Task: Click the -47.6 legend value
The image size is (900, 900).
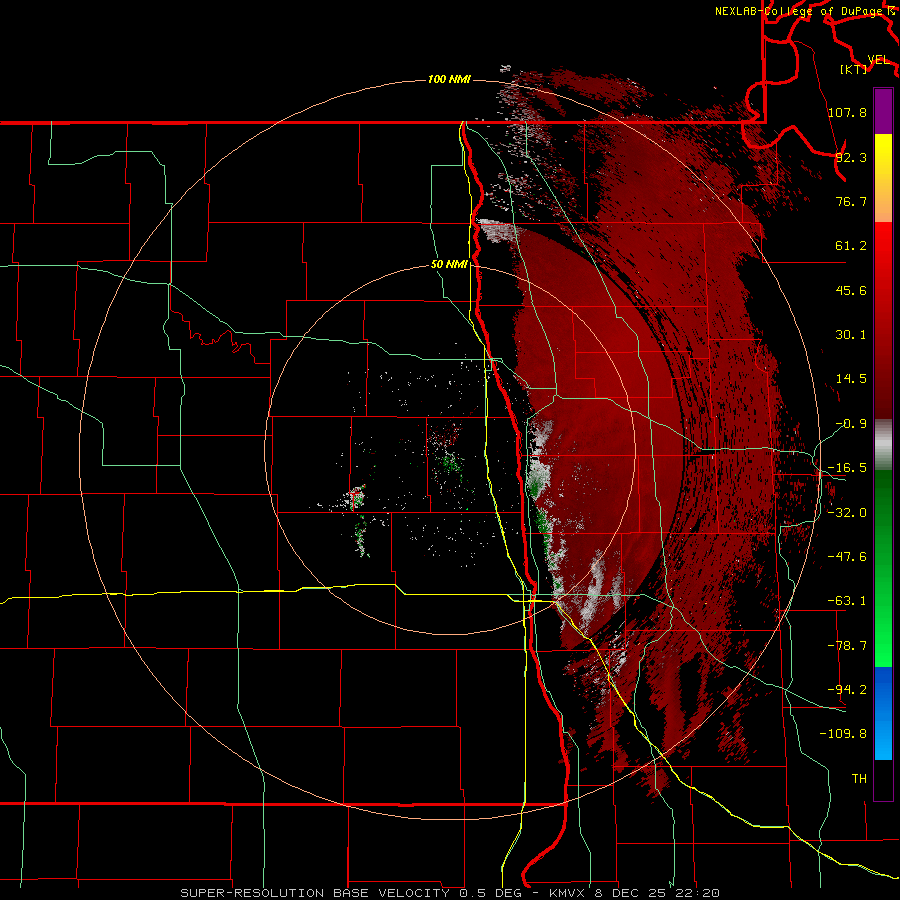Action: (847, 557)
